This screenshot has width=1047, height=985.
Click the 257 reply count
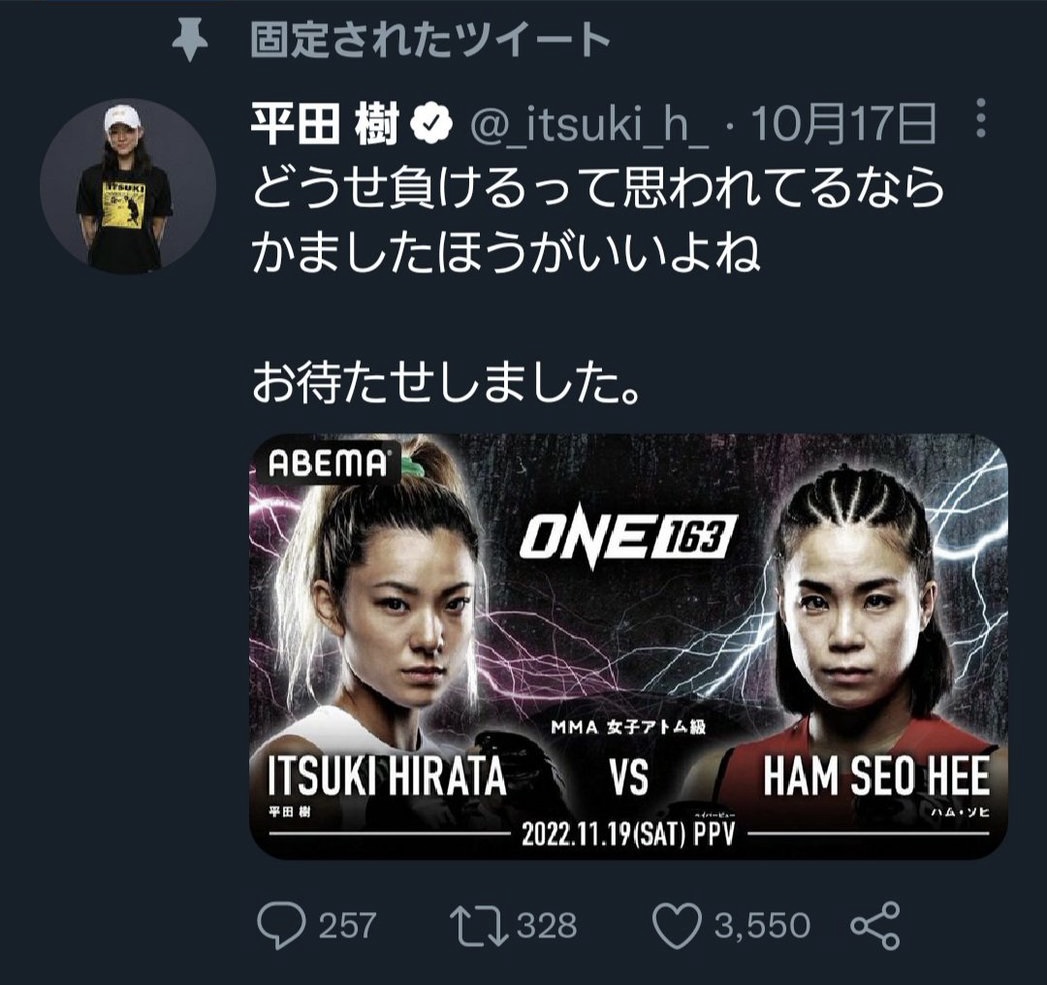[347, 926]
